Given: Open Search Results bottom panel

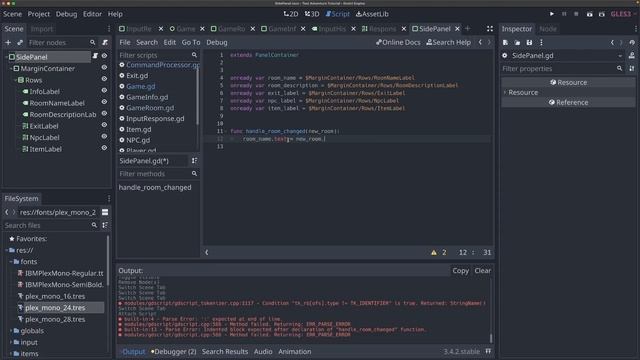Looking at the screenshot, I should coord(224,351).
